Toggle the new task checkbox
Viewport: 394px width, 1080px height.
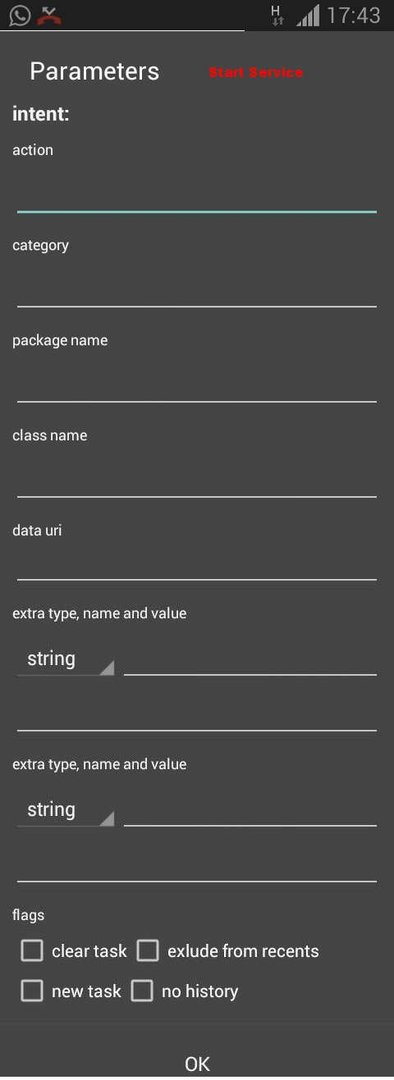32,991
